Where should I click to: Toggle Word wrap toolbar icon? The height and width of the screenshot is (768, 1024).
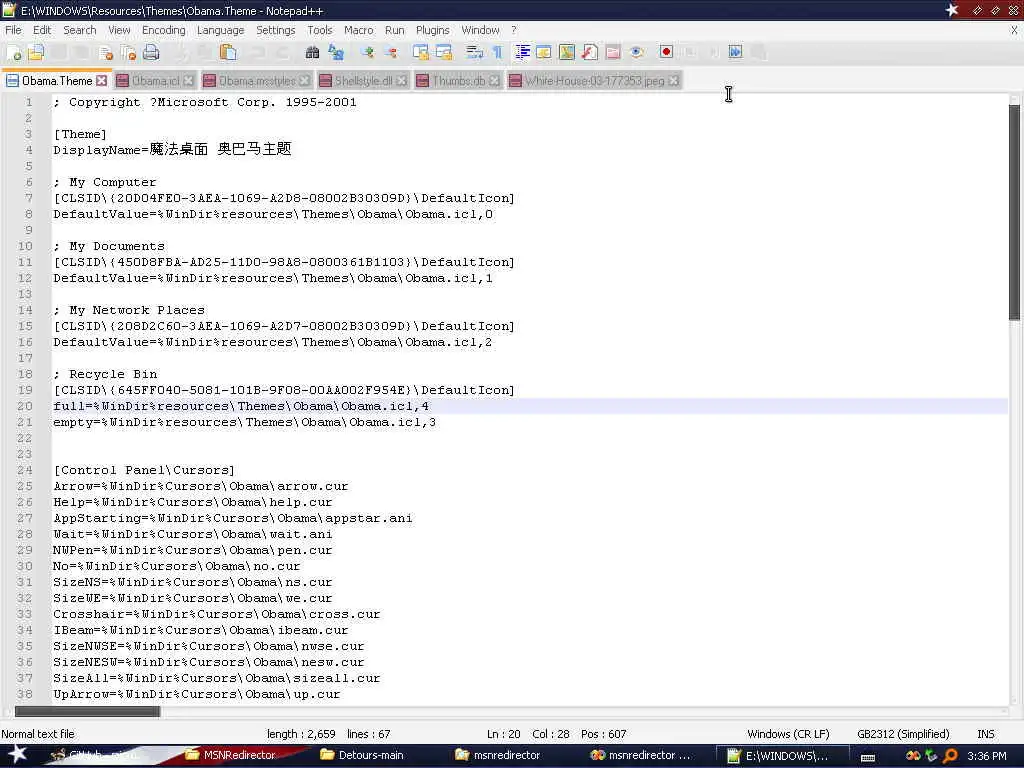click(475, 52)
